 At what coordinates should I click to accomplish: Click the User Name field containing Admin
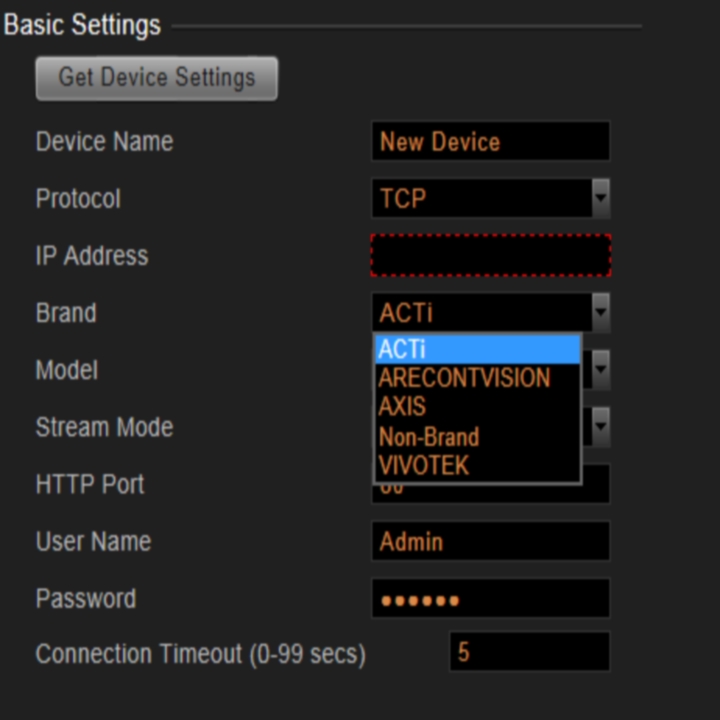click(x=490, y=542)
